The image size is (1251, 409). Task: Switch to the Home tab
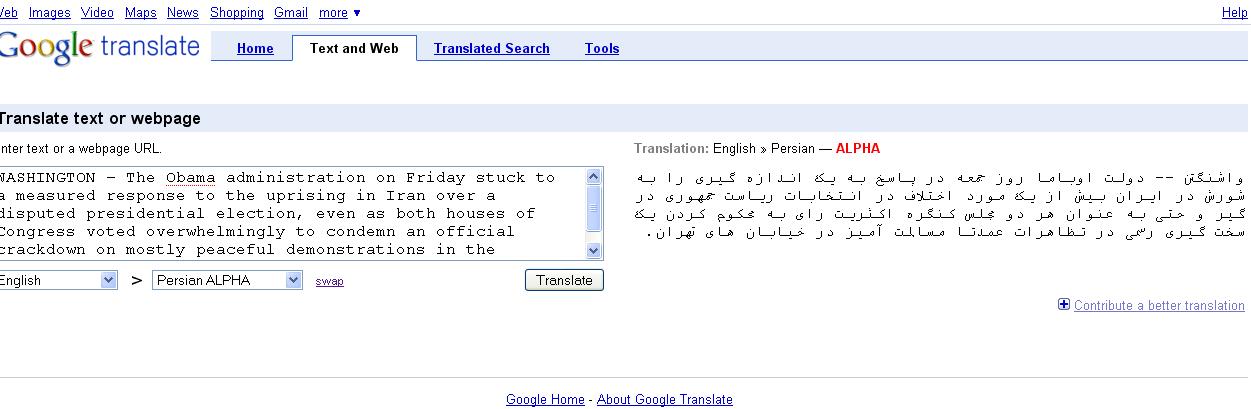(x=255, y=48)
